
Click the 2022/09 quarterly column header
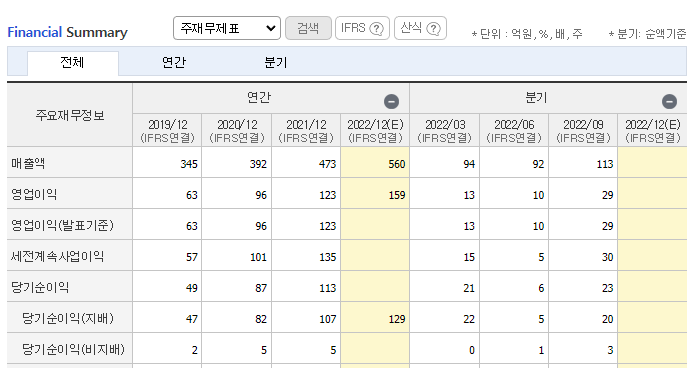(x=583, y=131)
